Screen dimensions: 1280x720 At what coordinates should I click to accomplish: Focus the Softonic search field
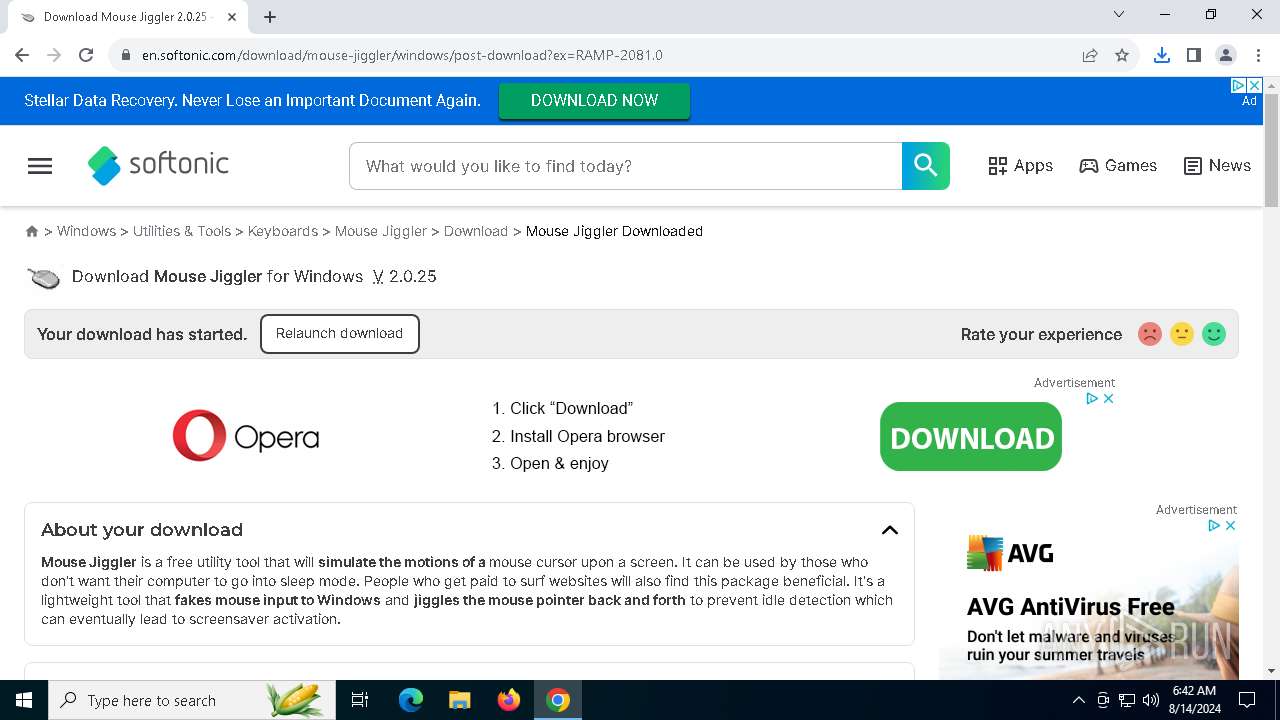click(x=626, y=166)
